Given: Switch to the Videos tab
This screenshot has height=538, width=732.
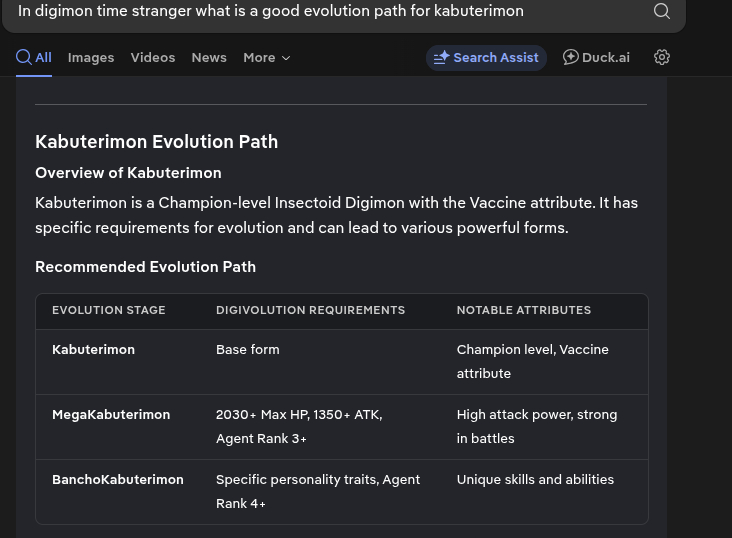Looking at the screenshot, I should tap(153, 57).
